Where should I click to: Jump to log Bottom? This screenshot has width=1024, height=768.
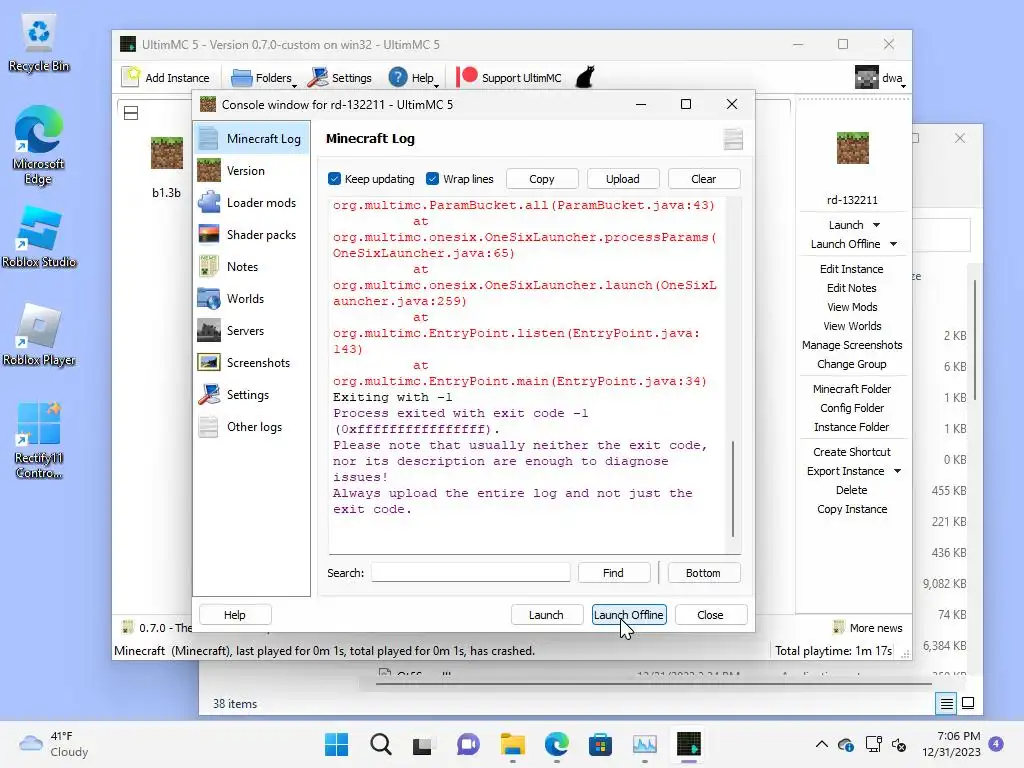click(703, 573)
